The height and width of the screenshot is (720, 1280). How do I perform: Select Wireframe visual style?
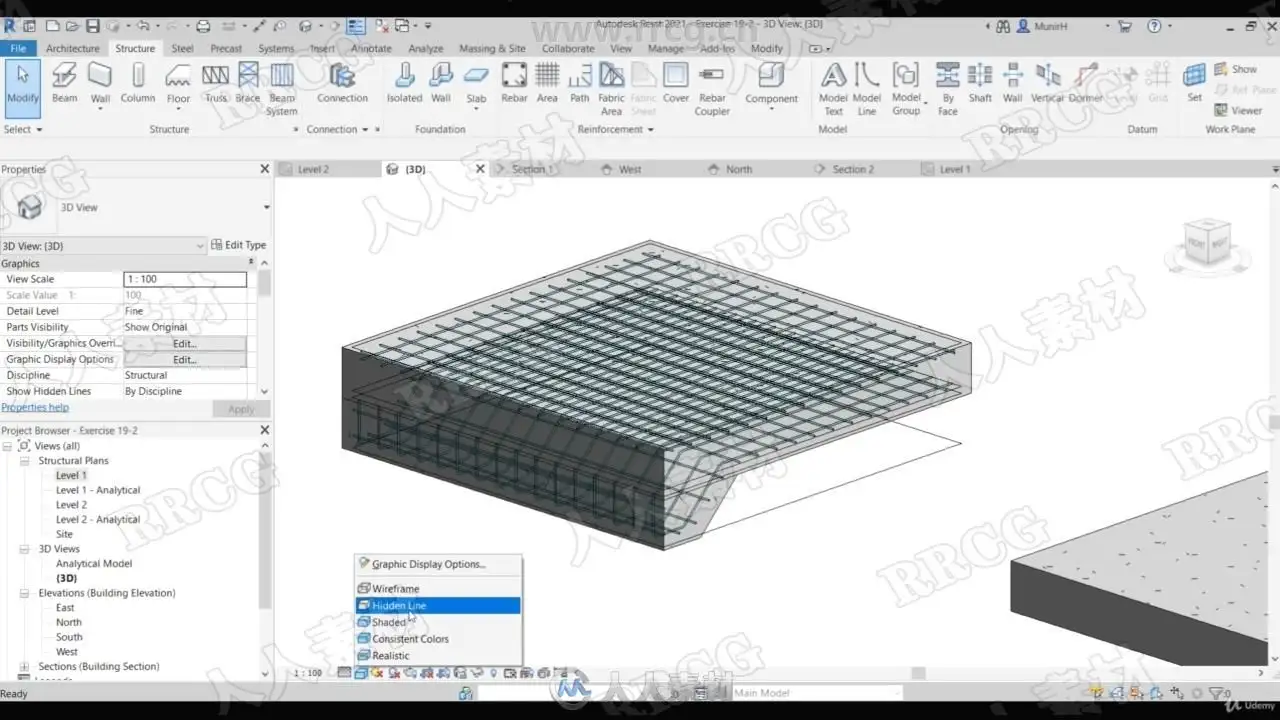(438, 589)
